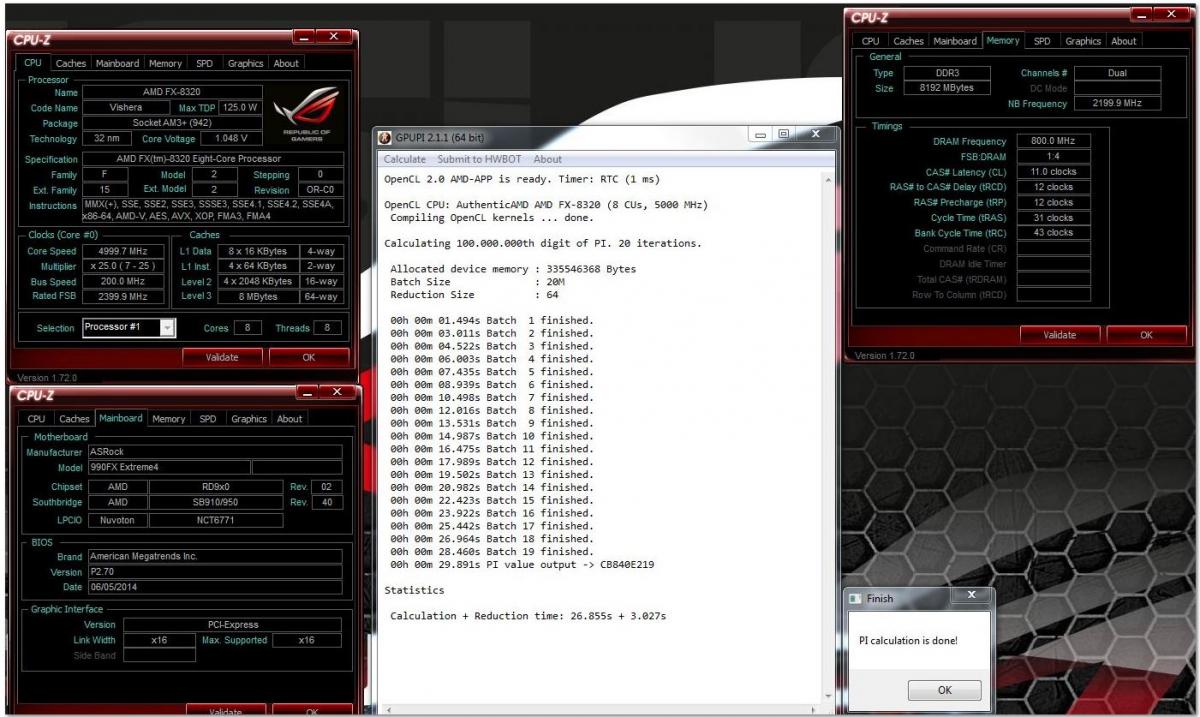Open Memory tab in Mainboard CPU-Z window
The width and height of the screenshot is (1200, 717).
[x=168, y=419]
